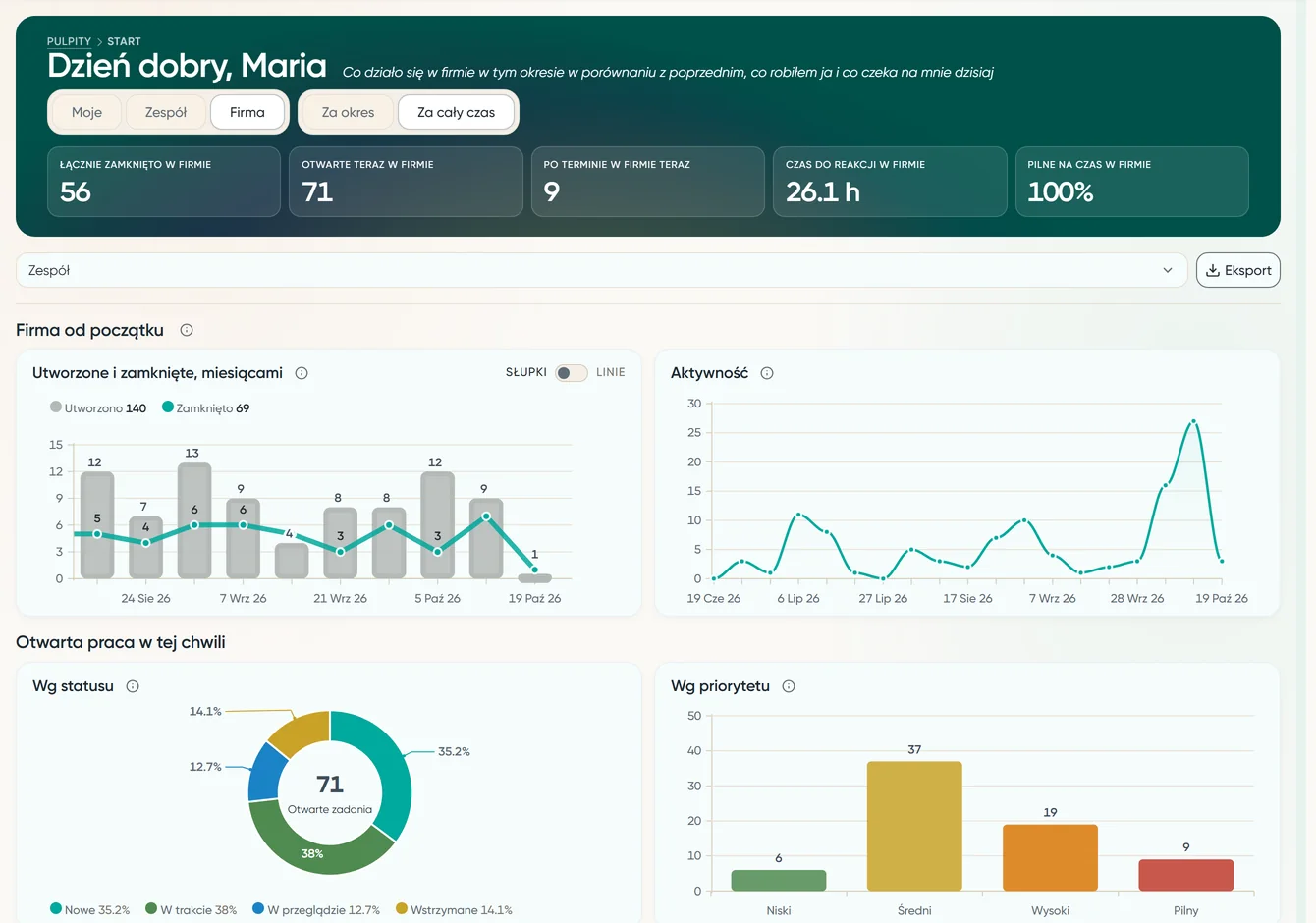Image resolution: width=1316 pixels, height=923 pixels.
Task: Open Łącznie zamknięto w firmie card
Action: [164, 182]
